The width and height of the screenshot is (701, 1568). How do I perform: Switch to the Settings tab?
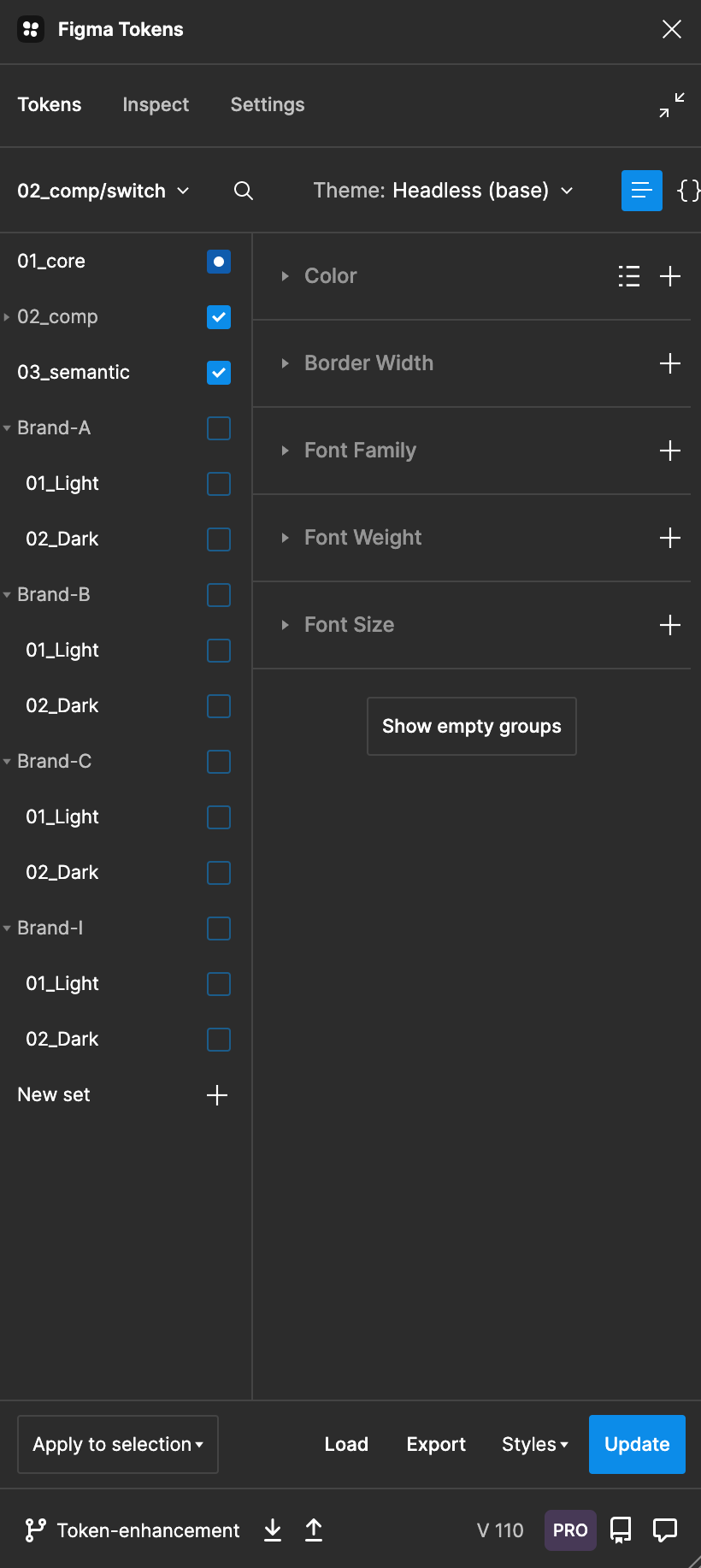pos(268,105)
